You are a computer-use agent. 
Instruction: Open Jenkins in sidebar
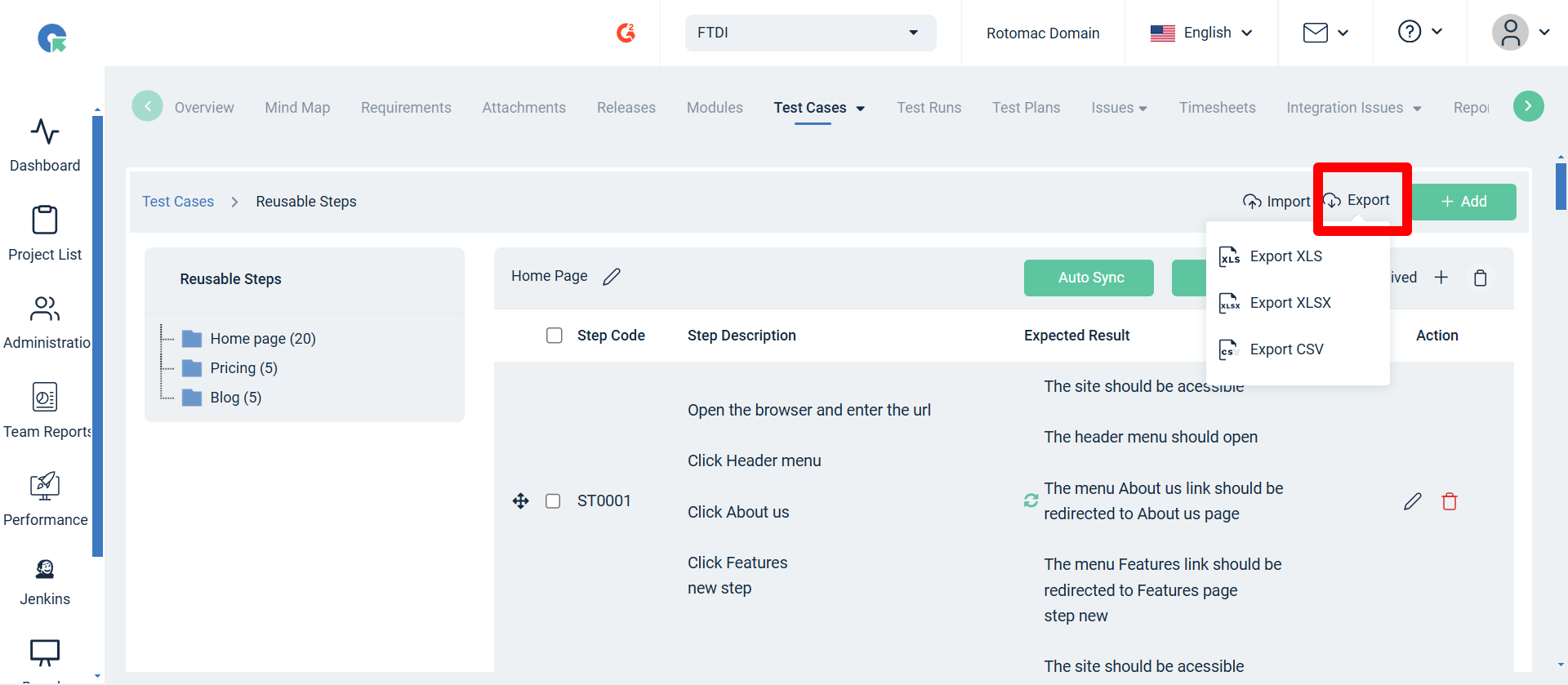point(45,583)
